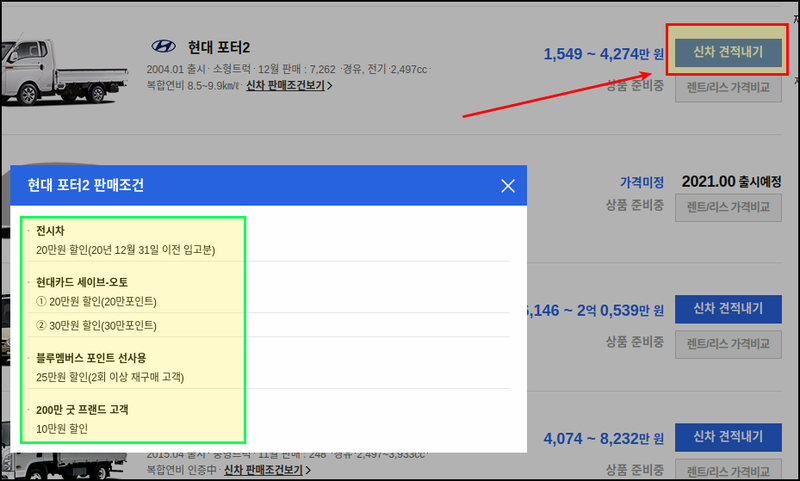Viewport: 800px width, 481px height.
Task: Click 신차 견적내기 for 현대 포터2
Action: click(x=728, y=52)
